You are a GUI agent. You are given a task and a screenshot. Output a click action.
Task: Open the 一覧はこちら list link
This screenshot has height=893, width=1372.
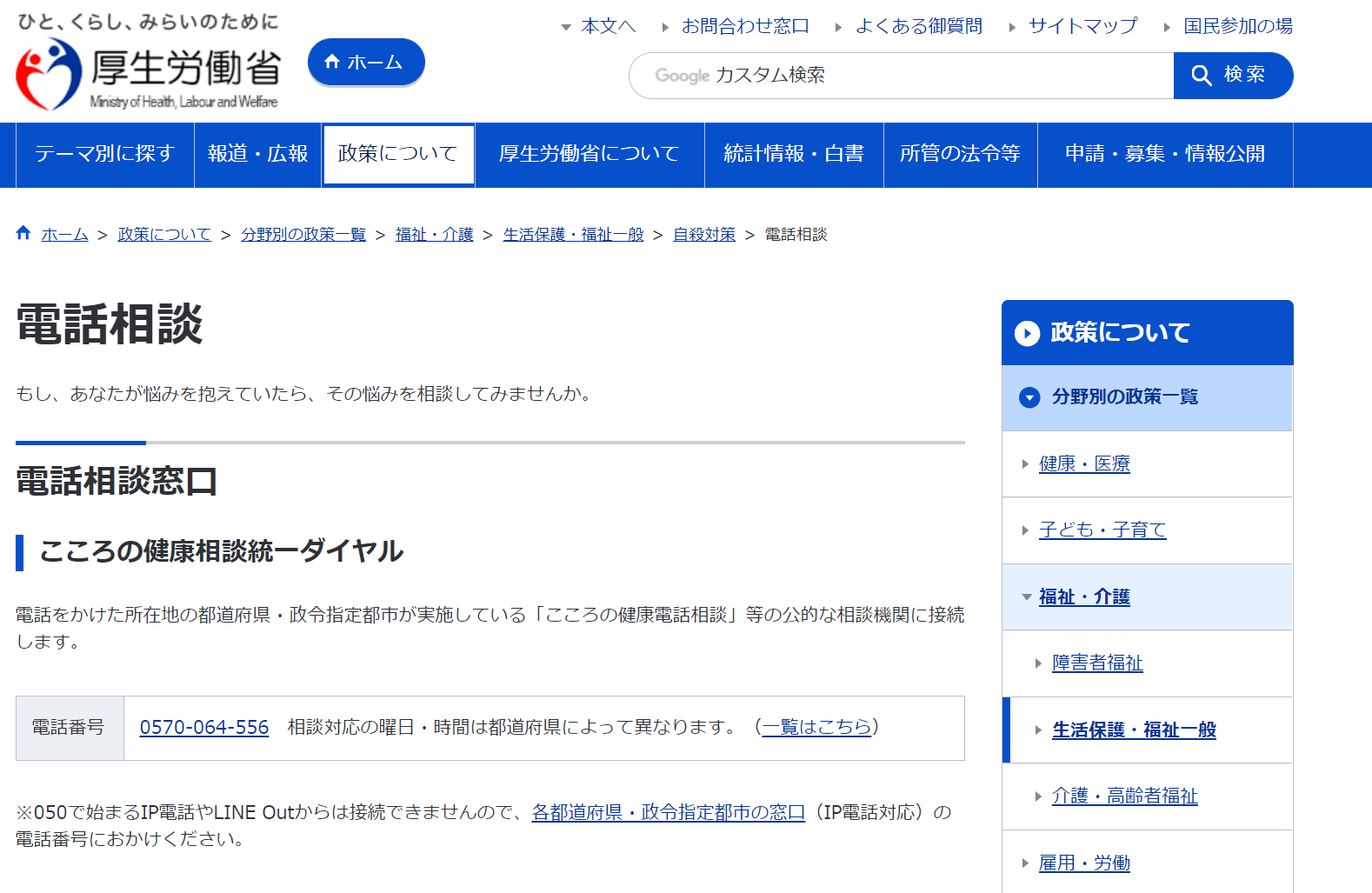pos(816,727)
